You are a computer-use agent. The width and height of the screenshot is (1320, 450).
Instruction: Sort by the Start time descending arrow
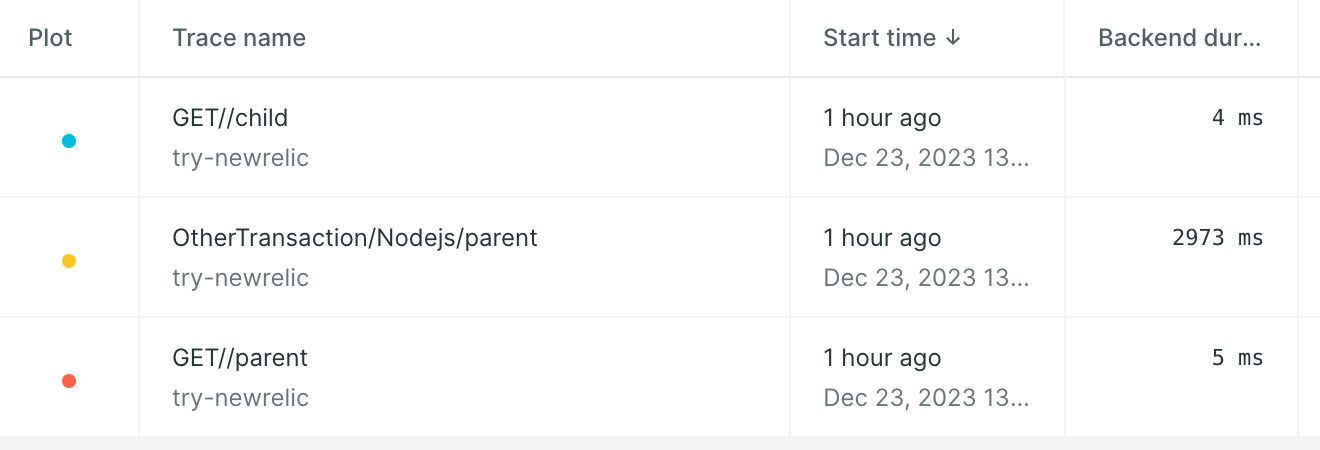952,38
